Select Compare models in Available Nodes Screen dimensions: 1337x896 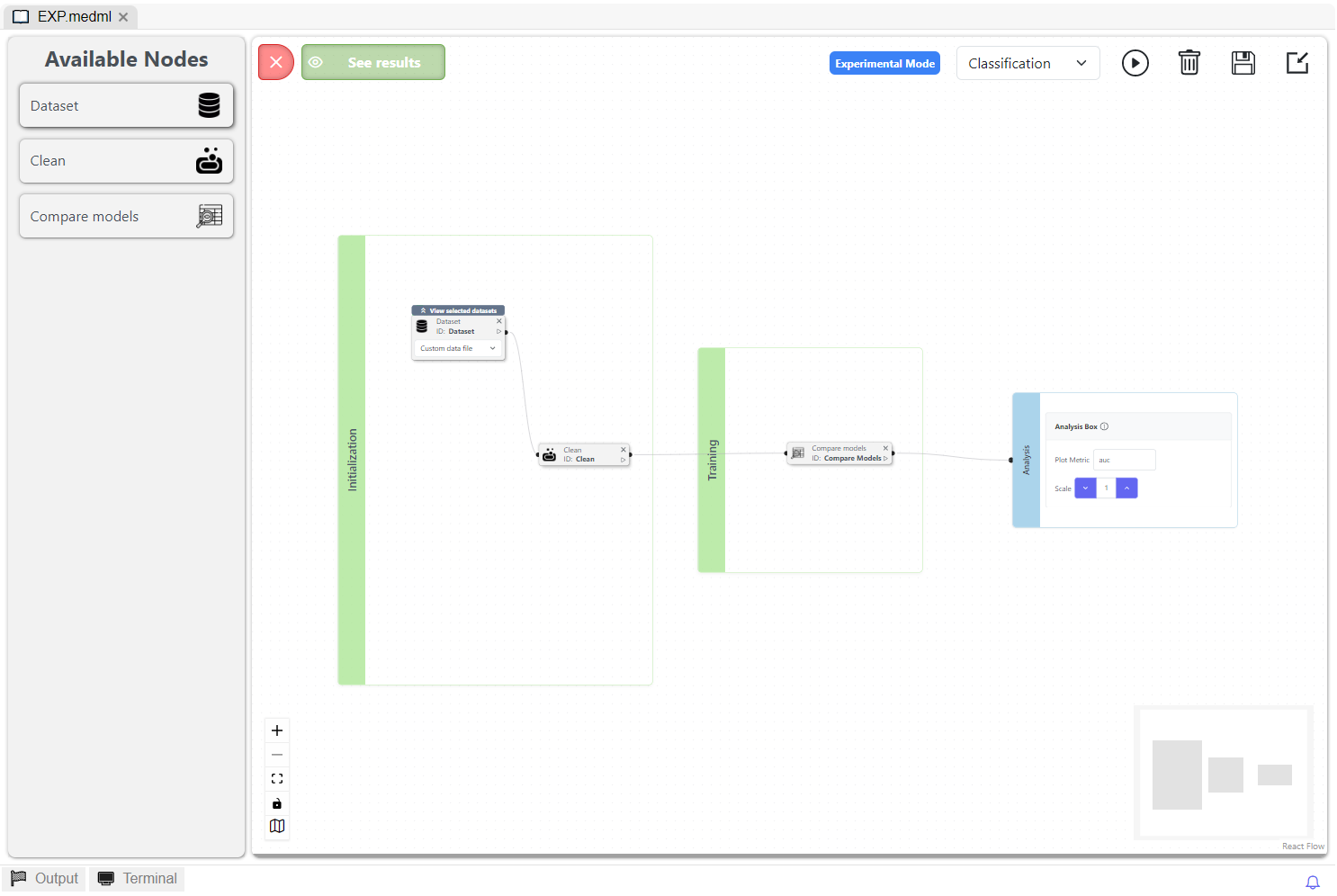tap(126, 217)
